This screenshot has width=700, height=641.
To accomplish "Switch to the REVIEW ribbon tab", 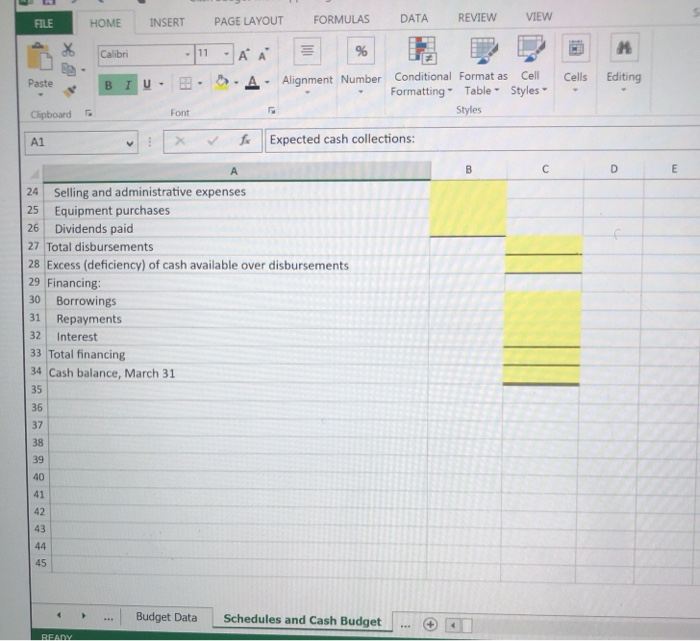I will pos(477,17).
